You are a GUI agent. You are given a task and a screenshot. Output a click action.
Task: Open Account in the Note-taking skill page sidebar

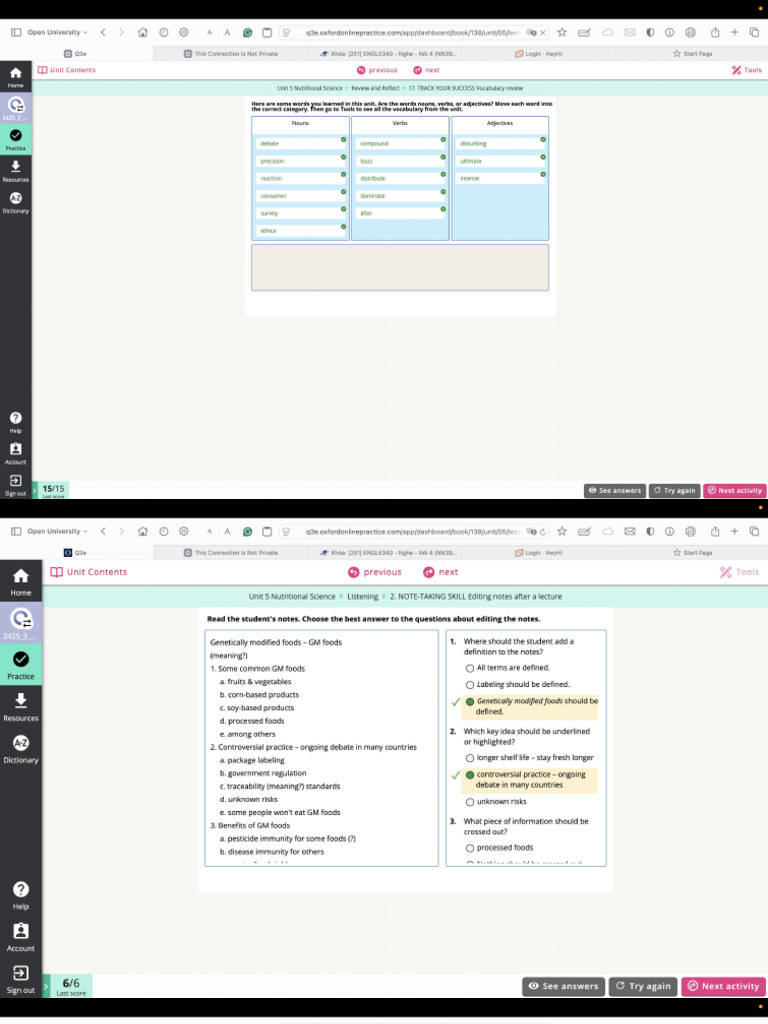click(x=21, y=938)
